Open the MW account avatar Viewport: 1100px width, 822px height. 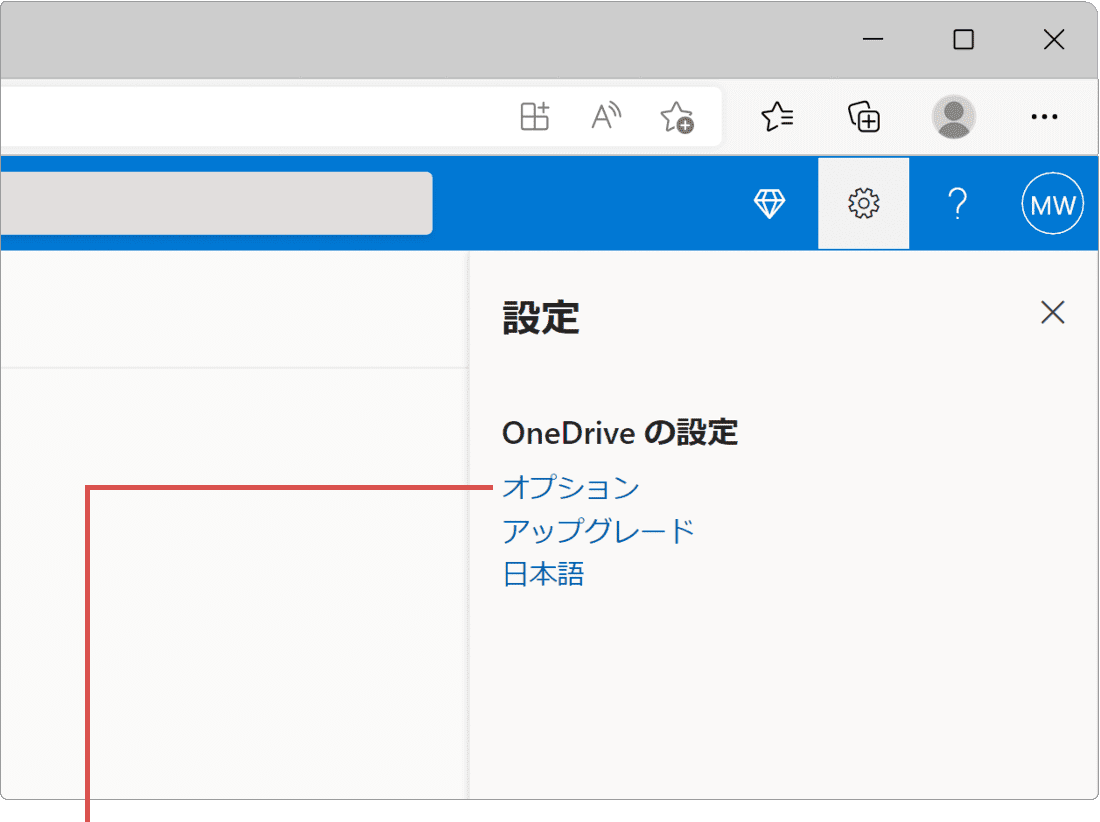click(x=1052, y=203)
